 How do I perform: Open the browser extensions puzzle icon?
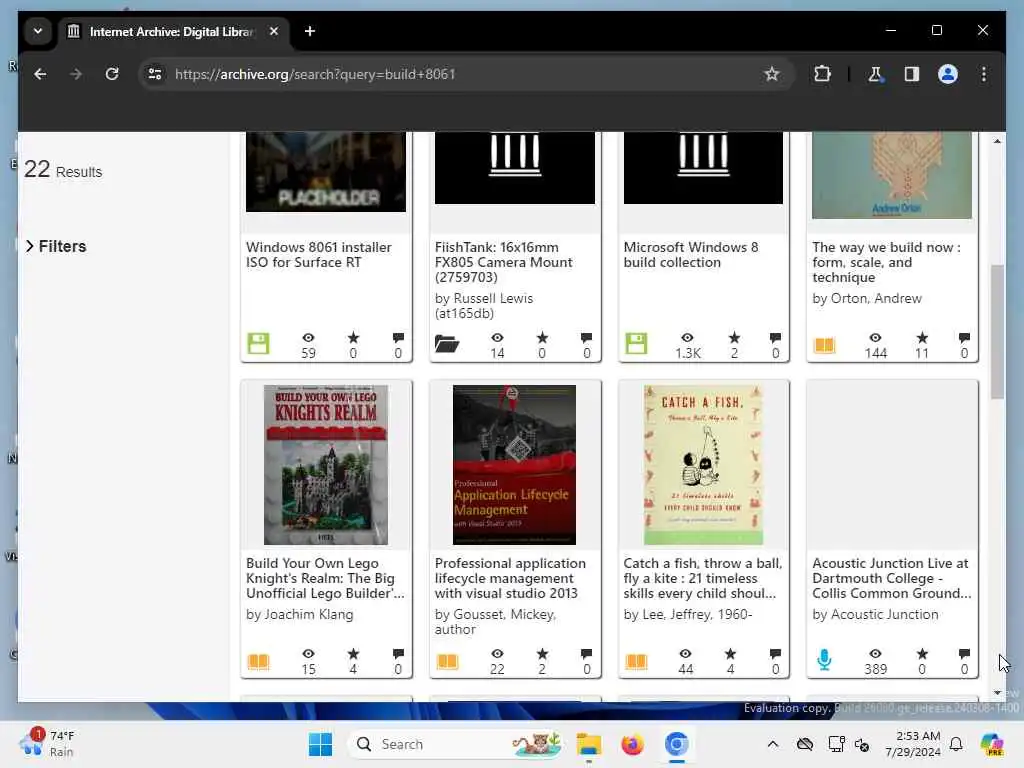tap(822, 74)
